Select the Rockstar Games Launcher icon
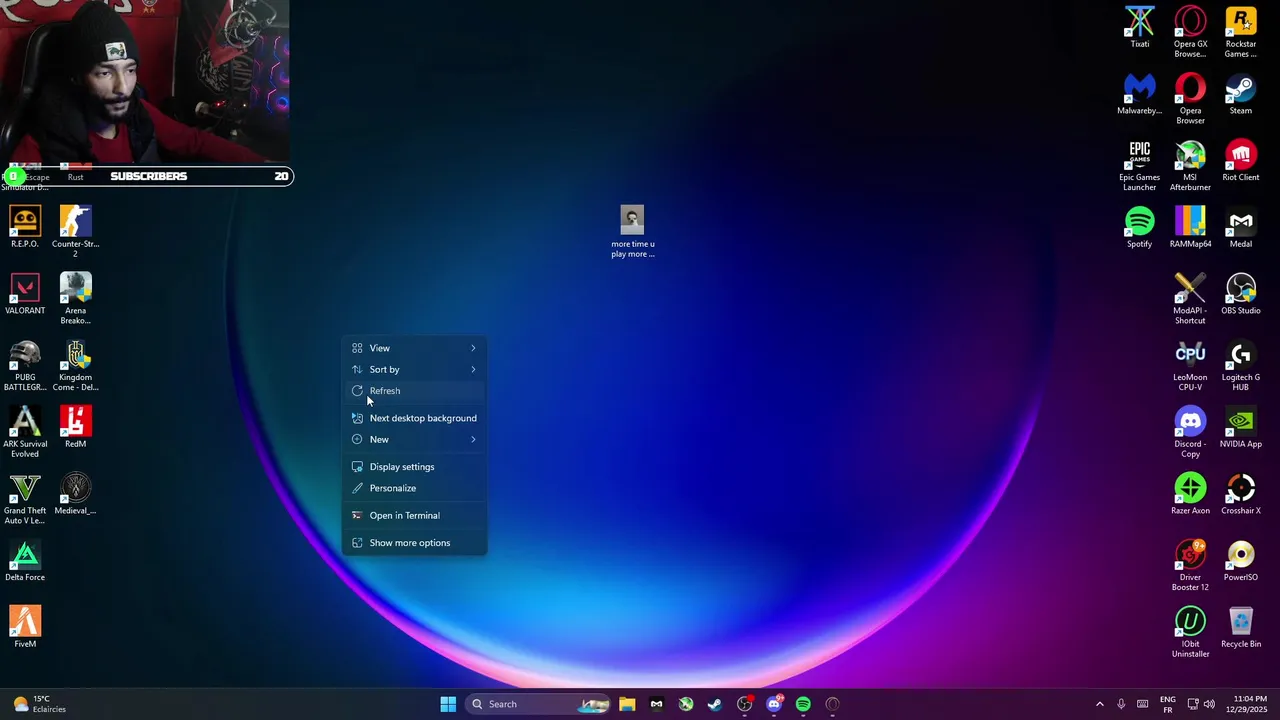Viewport: 1280px width, 720px height. click(1241, 32)
